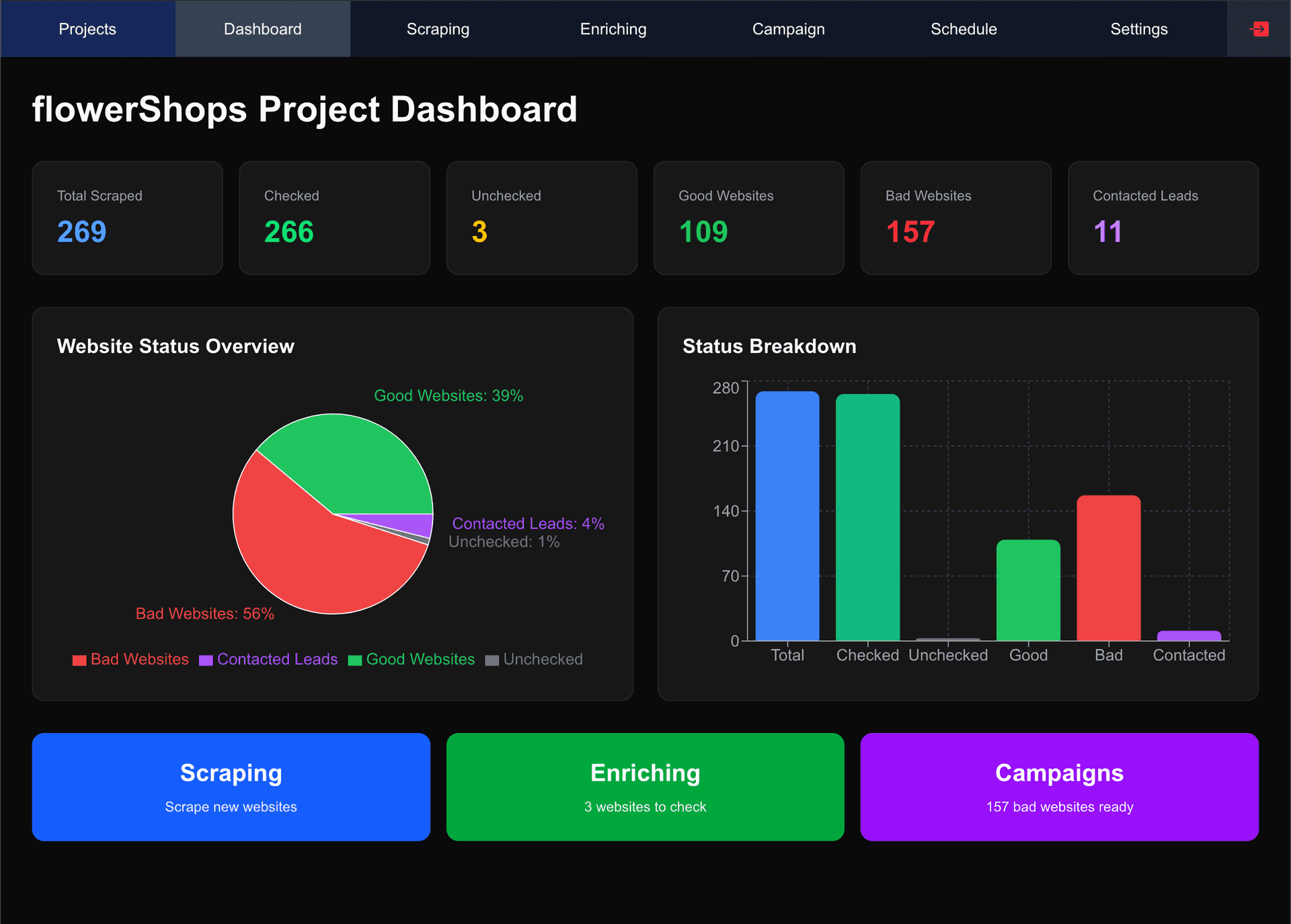
Task: Open the purple Campaigns action card
Action: (x=1059, y=787)
